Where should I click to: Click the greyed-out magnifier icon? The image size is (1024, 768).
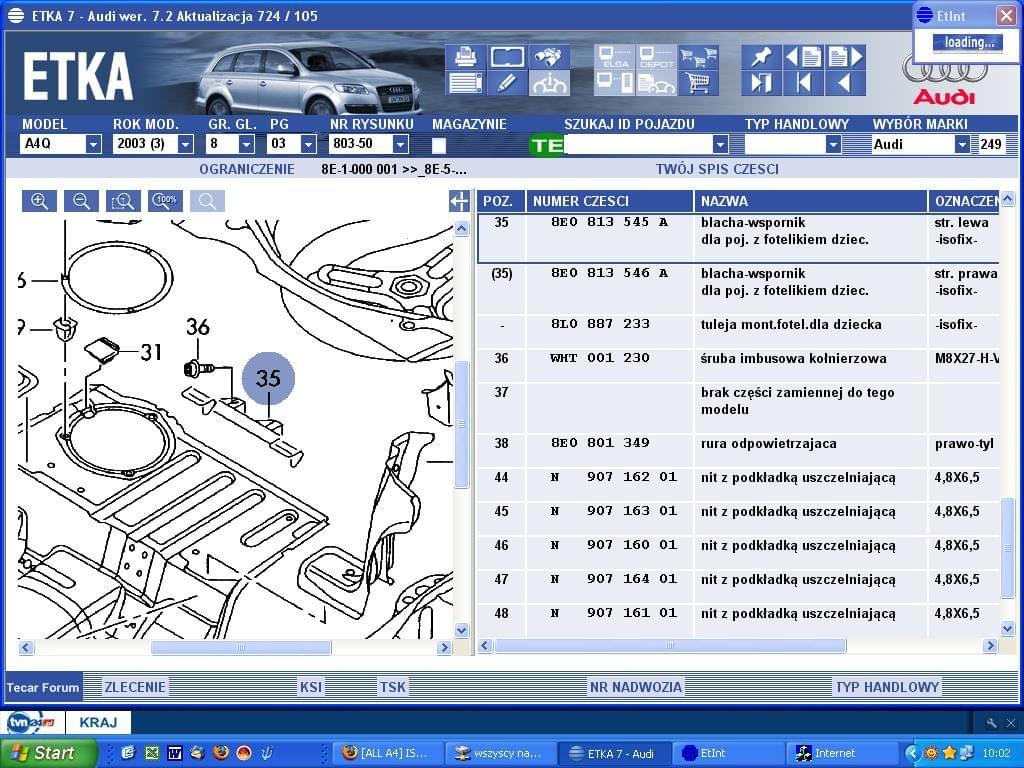coord(207,201)
